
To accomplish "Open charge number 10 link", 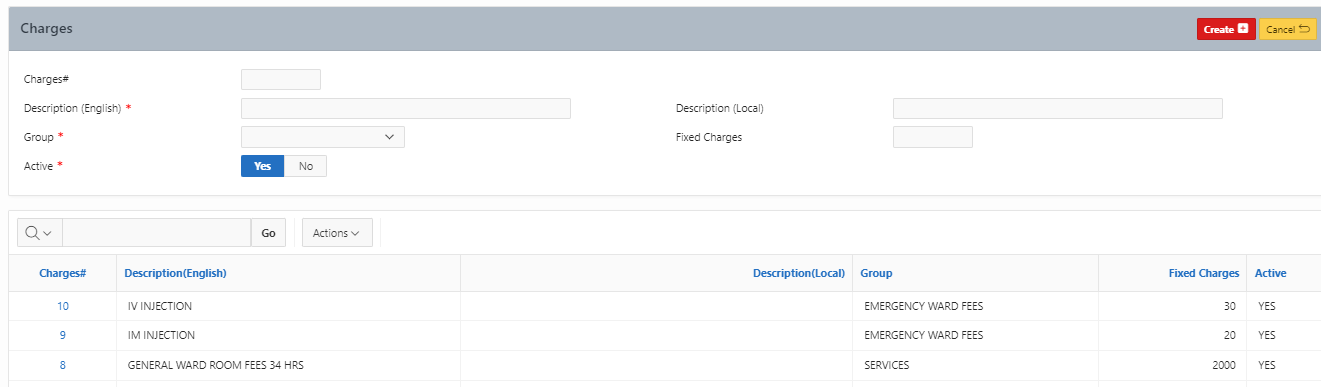I will pos(63,306).
